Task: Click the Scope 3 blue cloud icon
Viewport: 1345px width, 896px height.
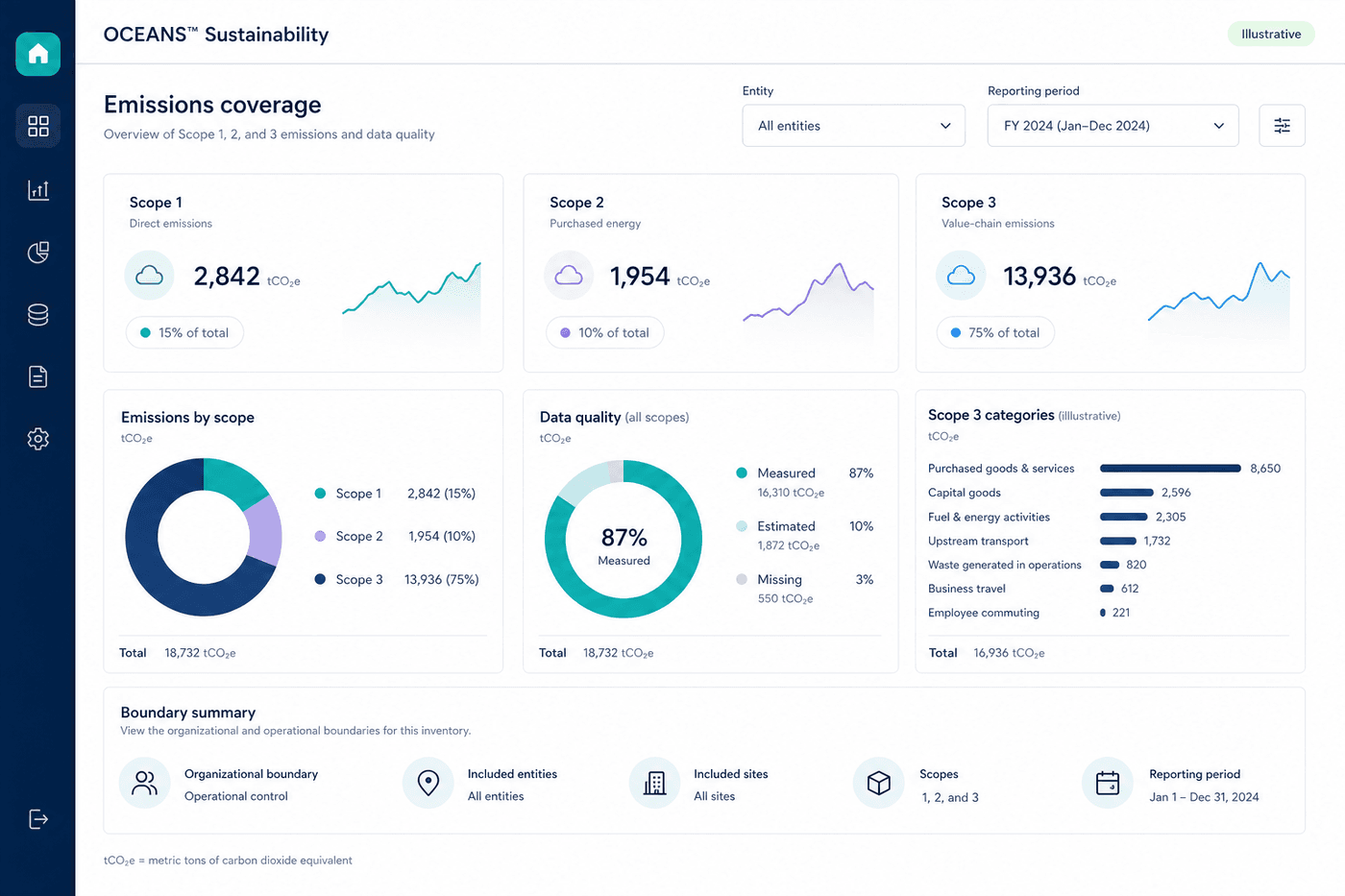Action: (961, 276)
